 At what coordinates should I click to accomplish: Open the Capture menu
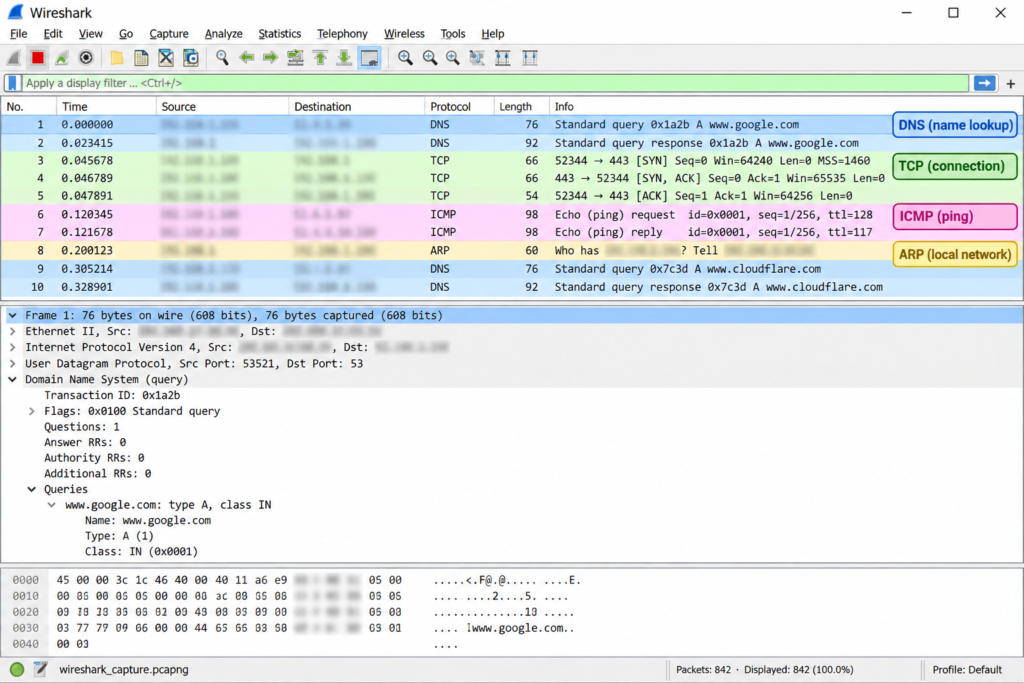[168, 34]
